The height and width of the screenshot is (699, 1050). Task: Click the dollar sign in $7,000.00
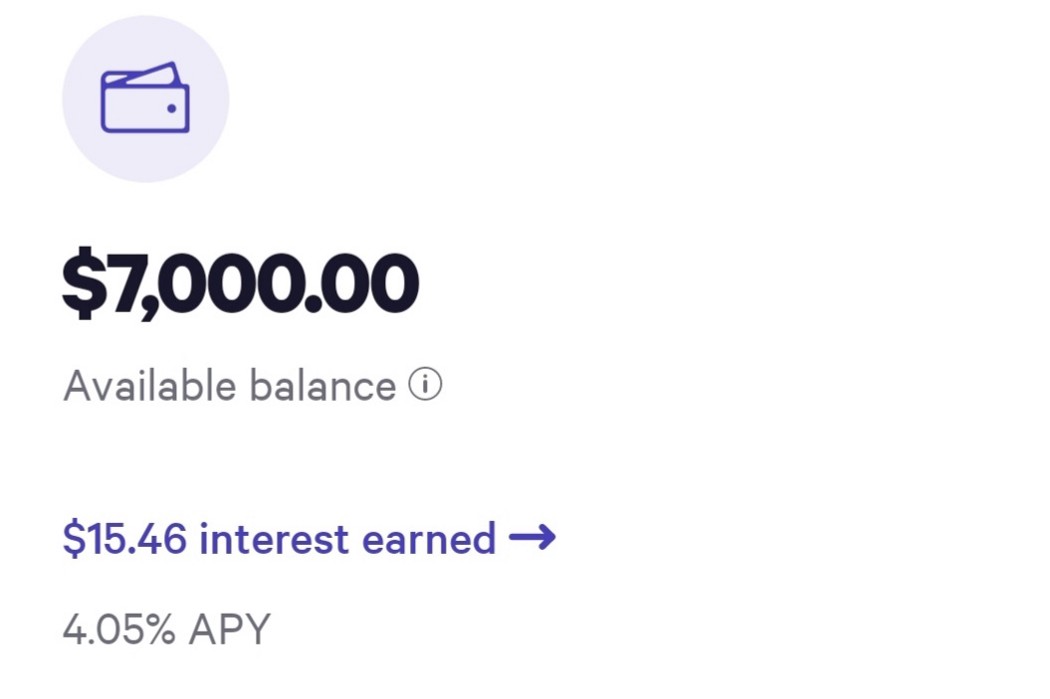[82, 285]
